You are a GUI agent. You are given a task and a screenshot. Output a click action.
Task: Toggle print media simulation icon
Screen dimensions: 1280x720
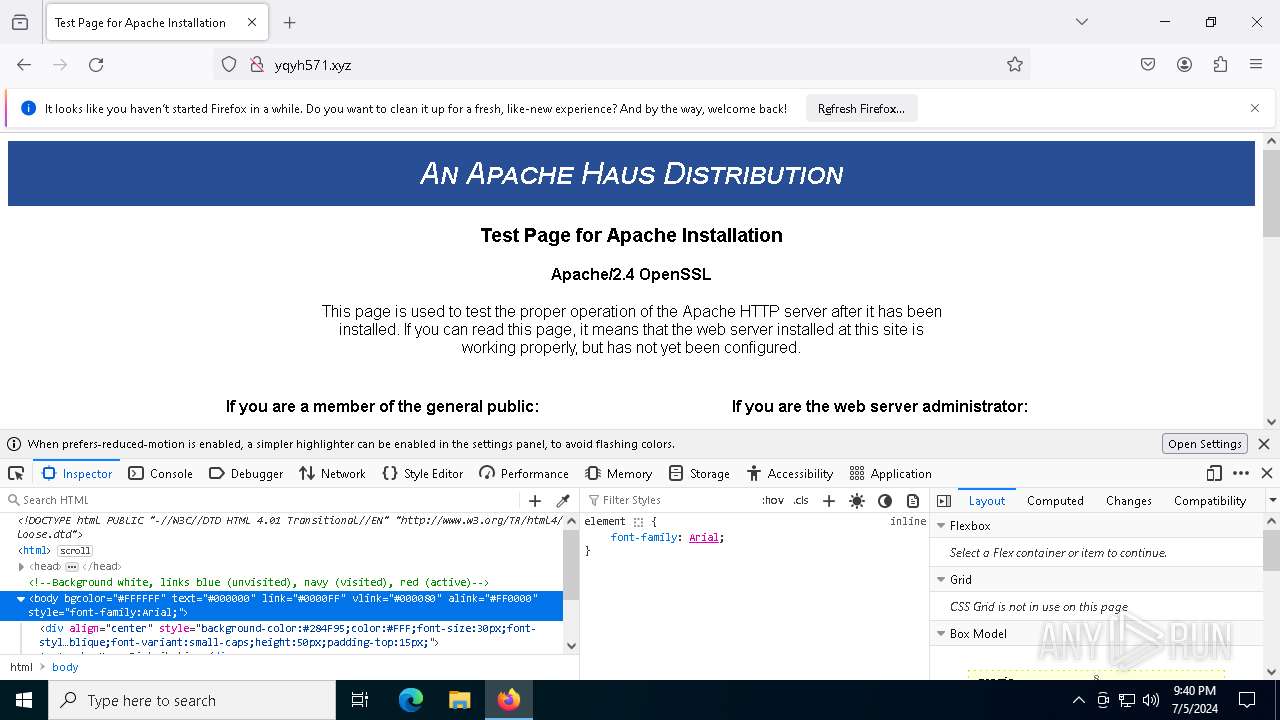[x=913, y=500]
